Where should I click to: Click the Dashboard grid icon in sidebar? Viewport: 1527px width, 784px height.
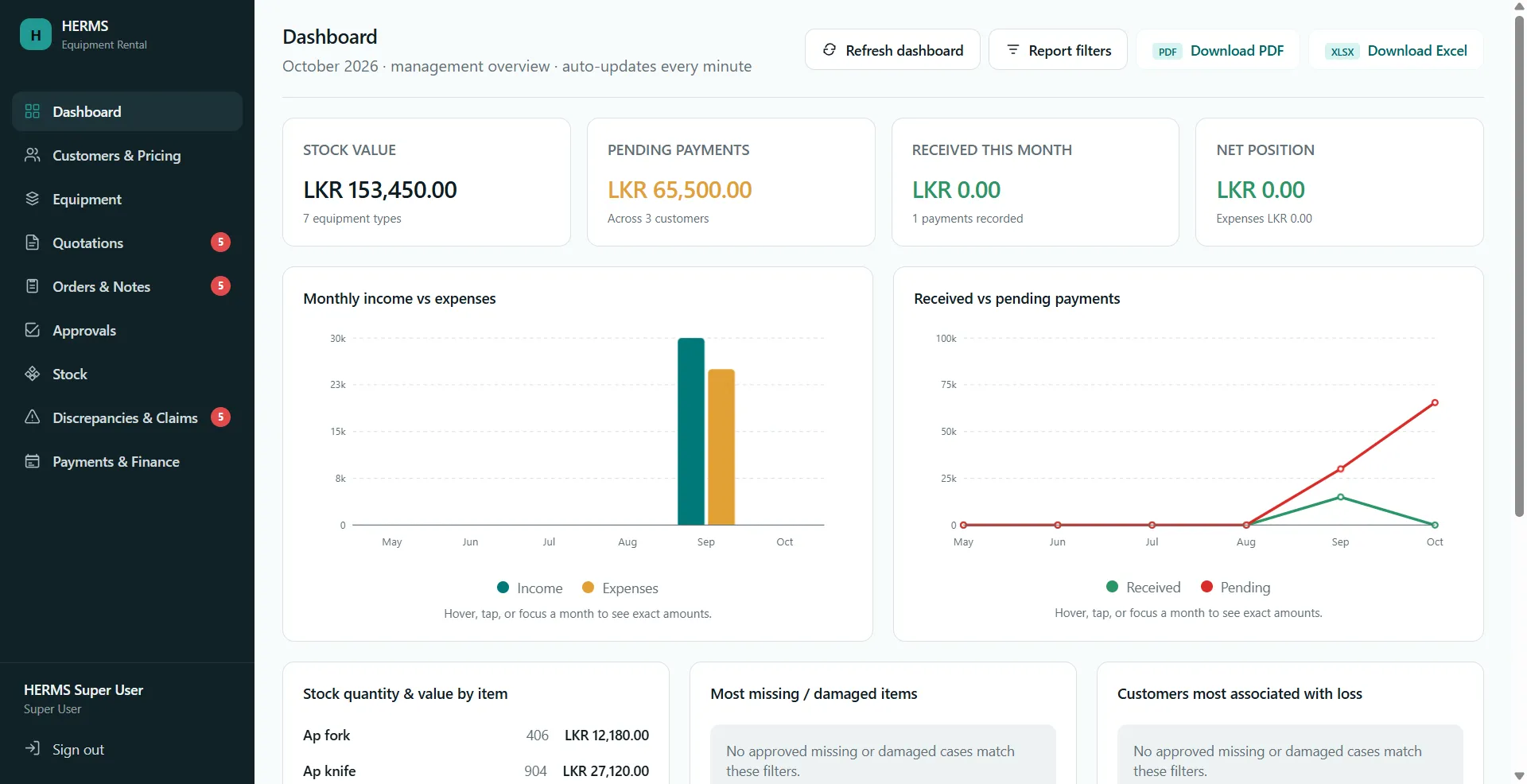(33, 111)
